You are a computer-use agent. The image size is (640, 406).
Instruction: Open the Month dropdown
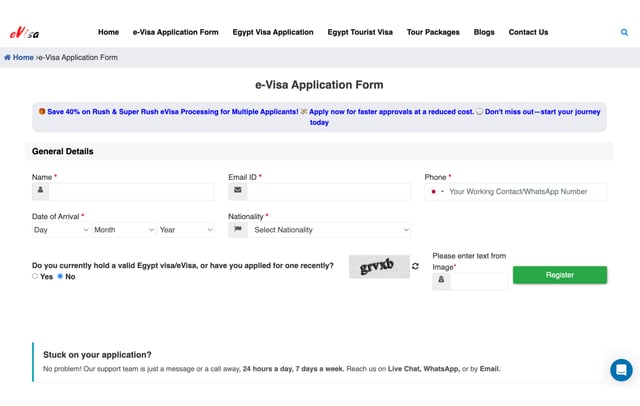pyautogui.click(x=124, y=230)
